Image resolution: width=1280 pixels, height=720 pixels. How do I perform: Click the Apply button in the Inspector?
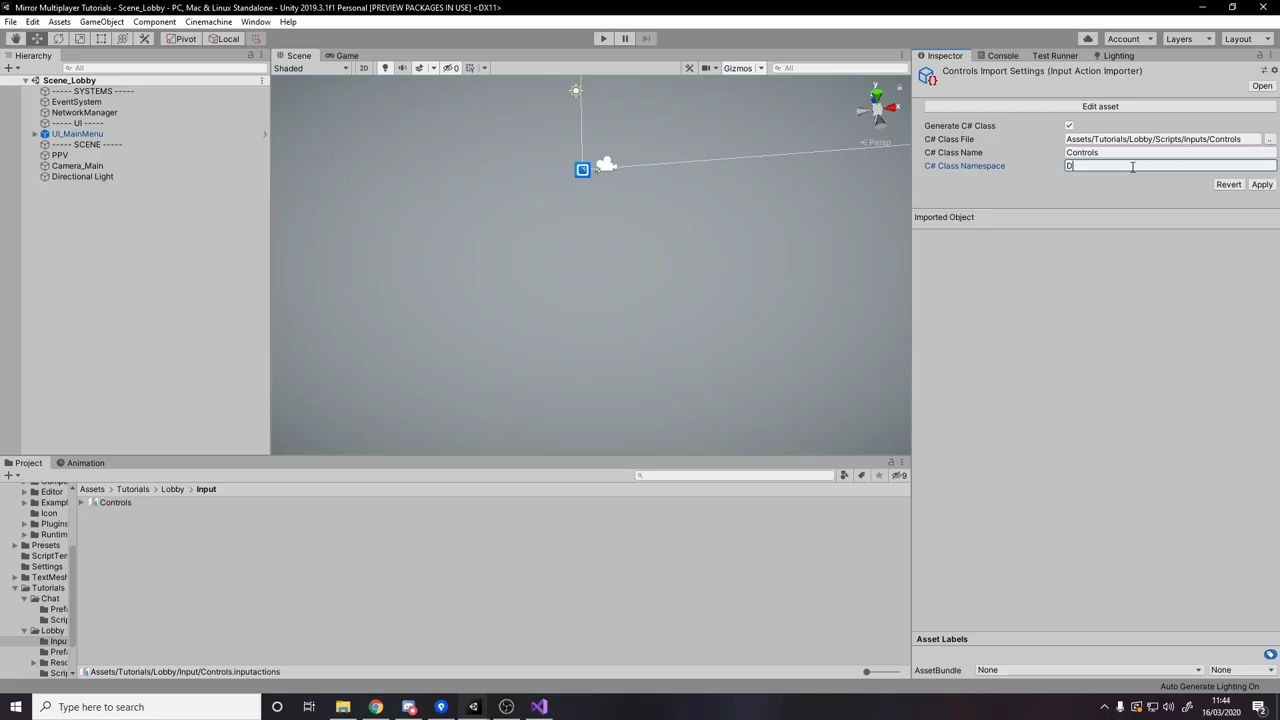(x=1261, y=184)
